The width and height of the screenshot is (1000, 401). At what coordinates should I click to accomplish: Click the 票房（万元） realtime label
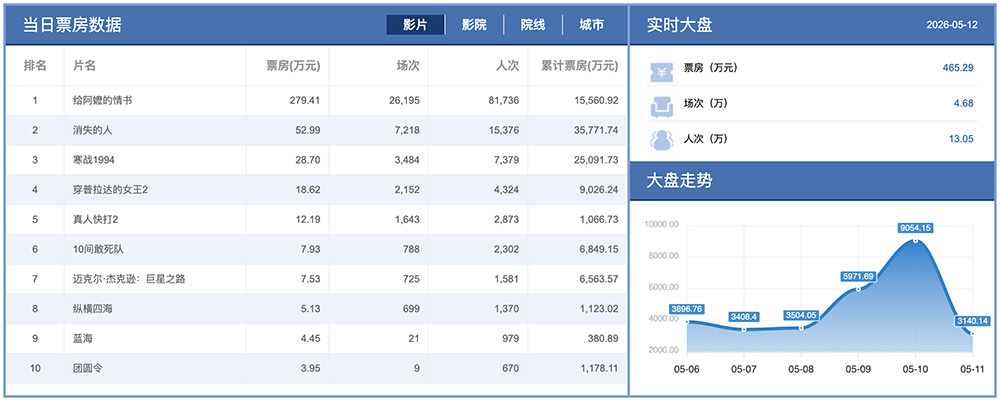(x=710, y=68)
